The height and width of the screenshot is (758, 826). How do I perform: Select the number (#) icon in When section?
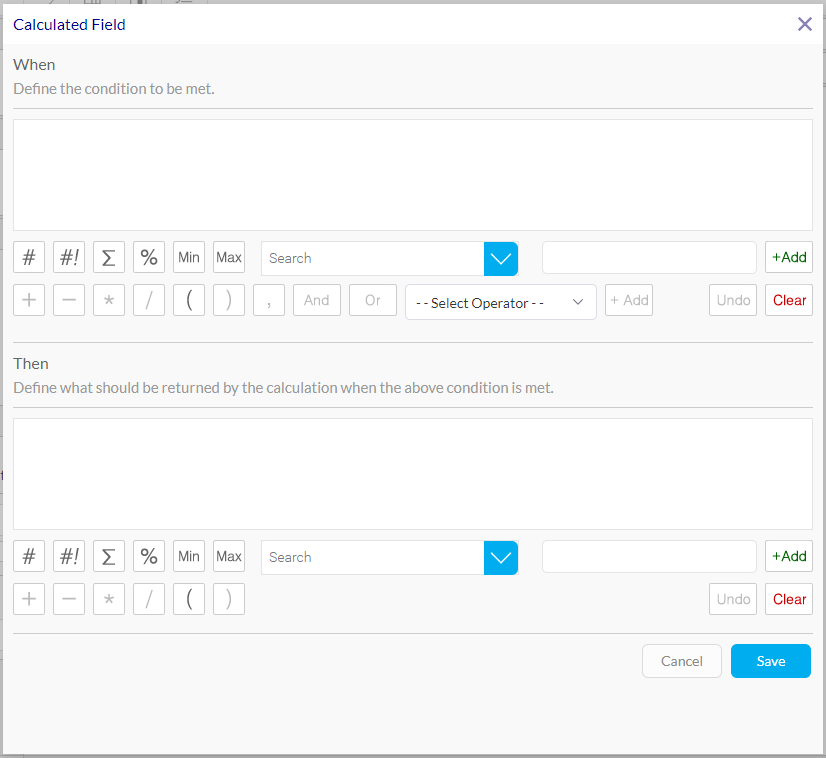pos(28,257)
